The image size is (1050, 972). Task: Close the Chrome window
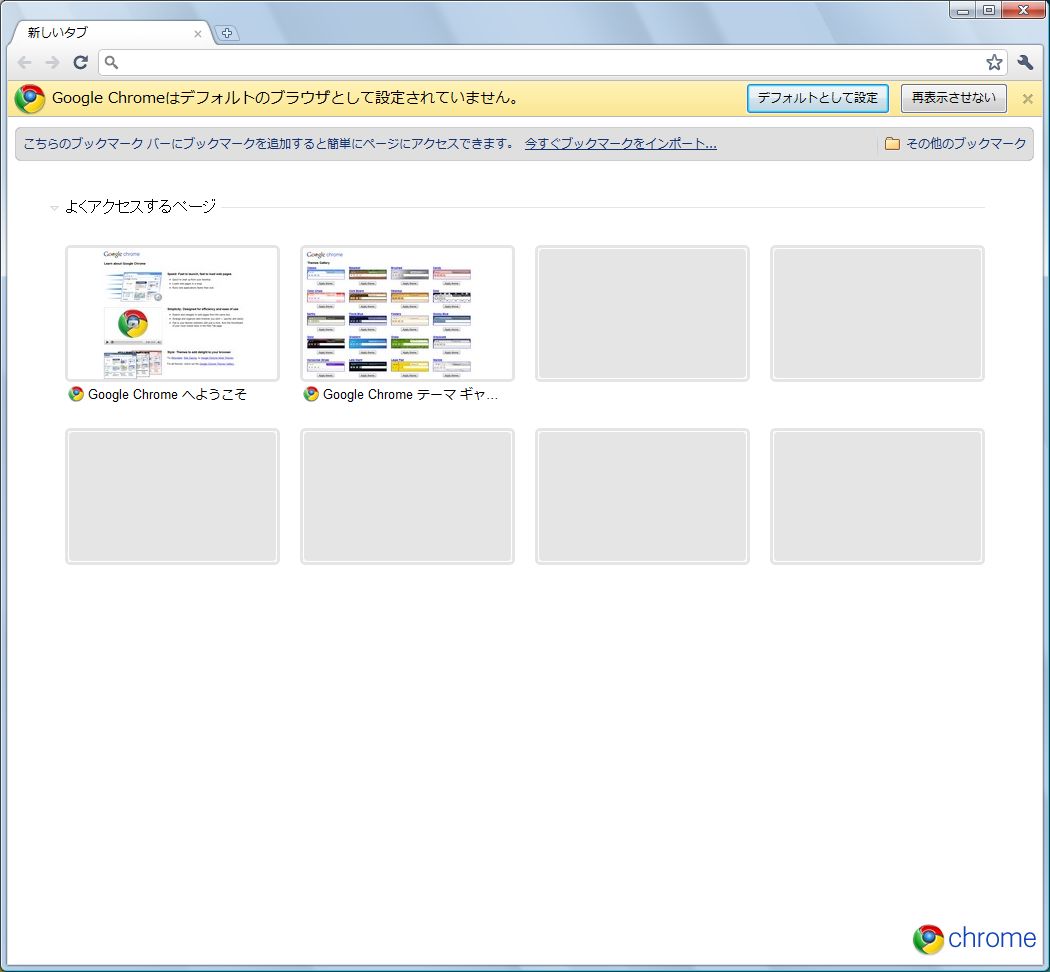[x=1023, y=10]
